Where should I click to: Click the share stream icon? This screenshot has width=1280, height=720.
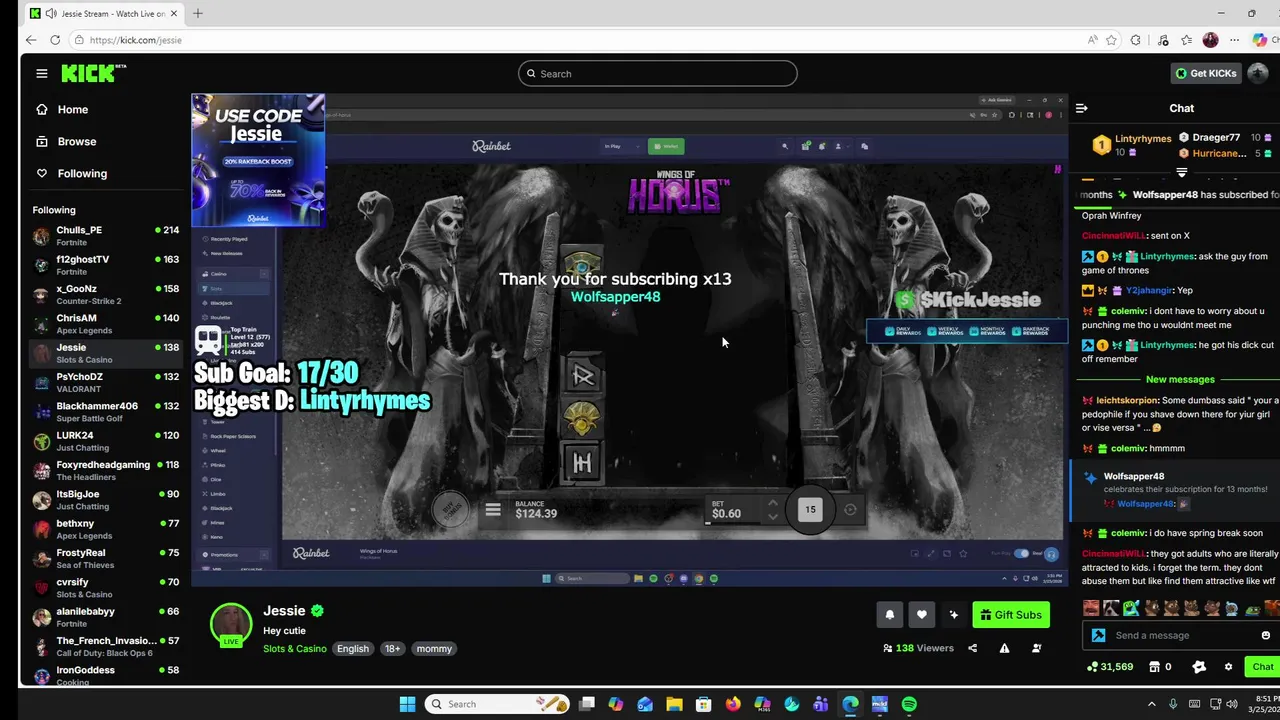(972, 648)
